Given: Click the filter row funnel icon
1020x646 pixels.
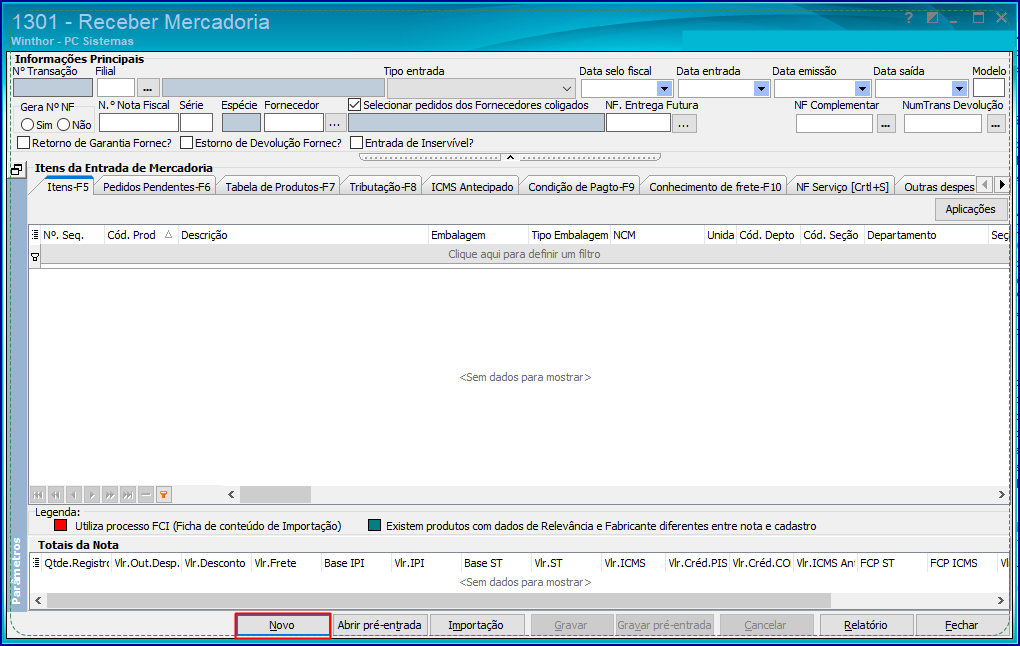Looking at the screenshot, I should 35,258.
